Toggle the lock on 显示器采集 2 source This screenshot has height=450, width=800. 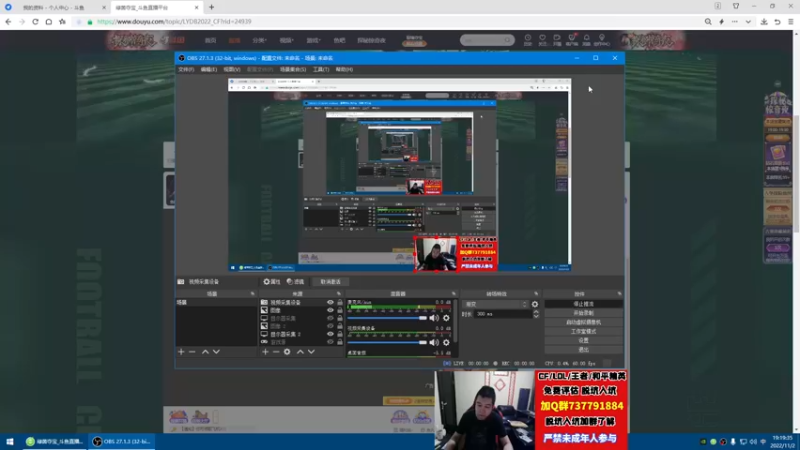(x=340, y=334)
